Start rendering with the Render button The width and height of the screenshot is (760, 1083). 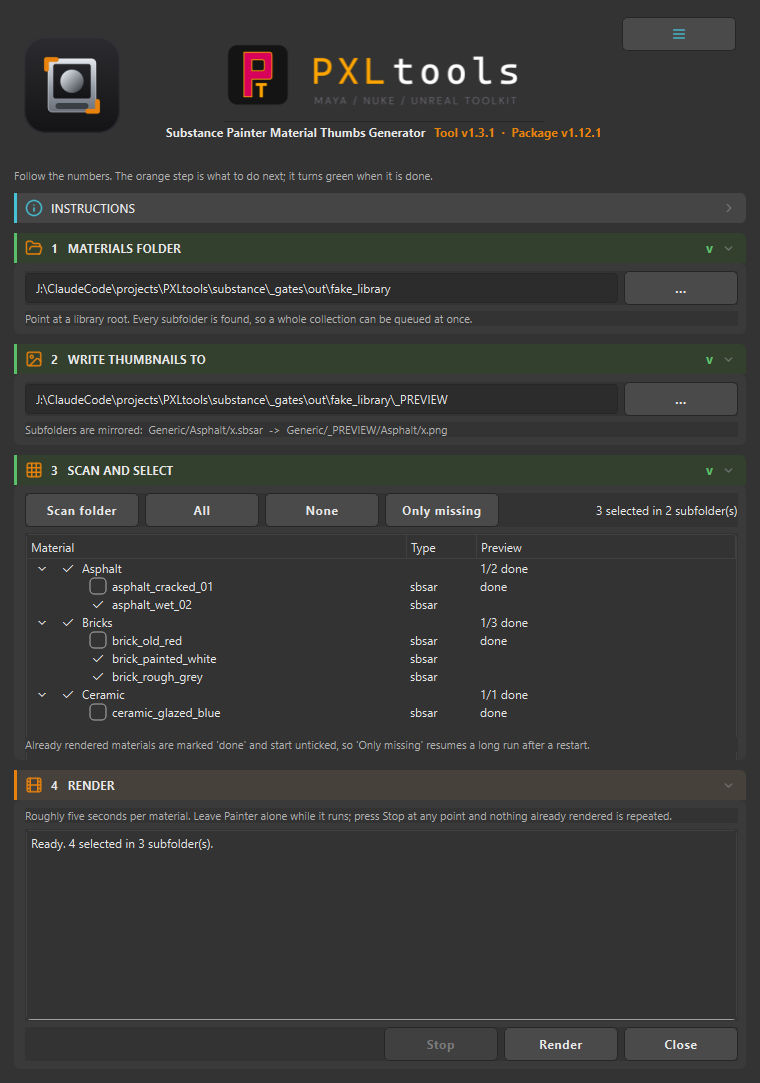point(560,1044)
